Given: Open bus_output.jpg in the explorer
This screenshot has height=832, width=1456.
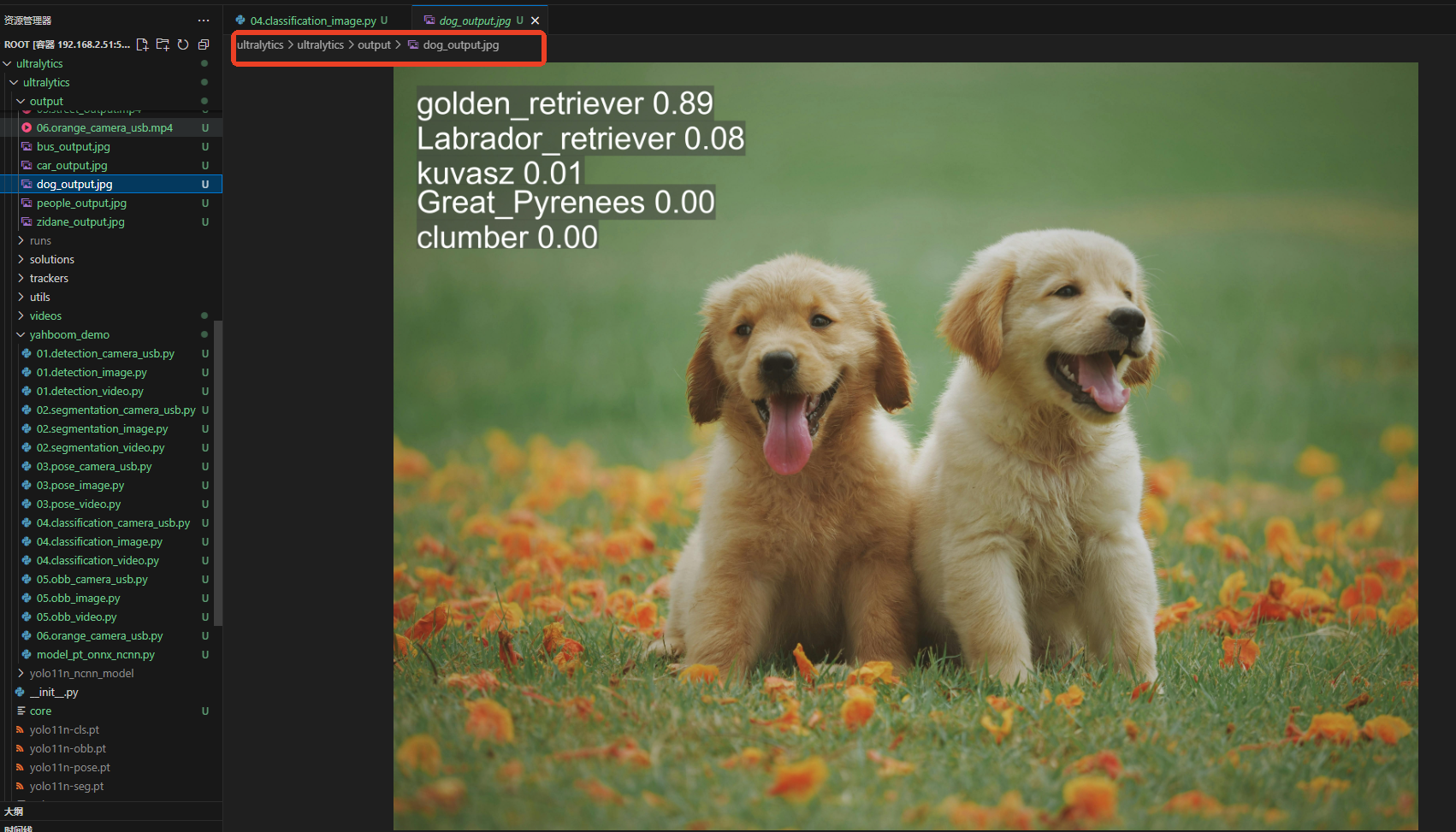Looking at the screenshot, I should point(111,146).
